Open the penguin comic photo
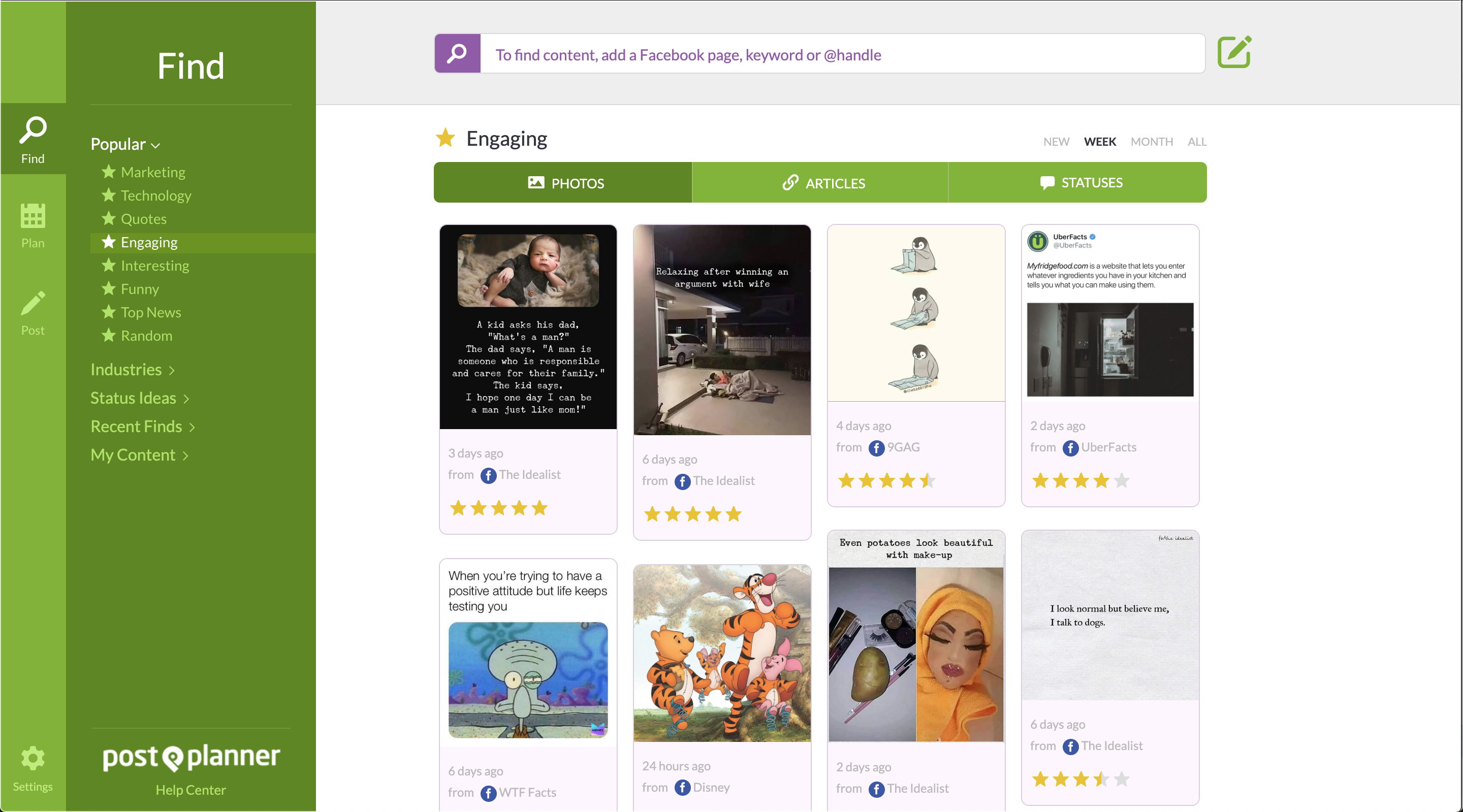 pos(916,313)
